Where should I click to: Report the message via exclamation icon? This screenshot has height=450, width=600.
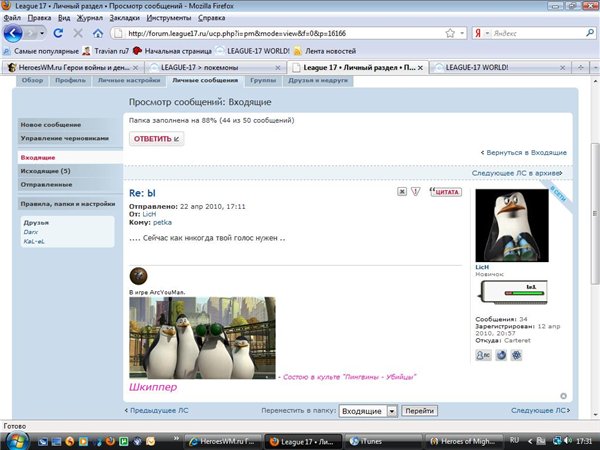[416, 191]
